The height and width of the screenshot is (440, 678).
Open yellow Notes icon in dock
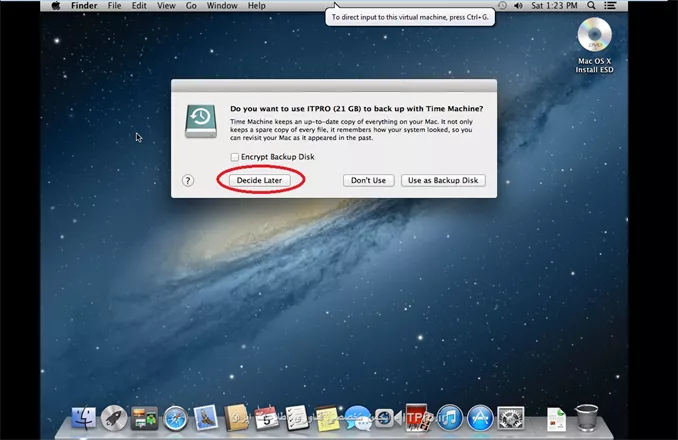327,418
